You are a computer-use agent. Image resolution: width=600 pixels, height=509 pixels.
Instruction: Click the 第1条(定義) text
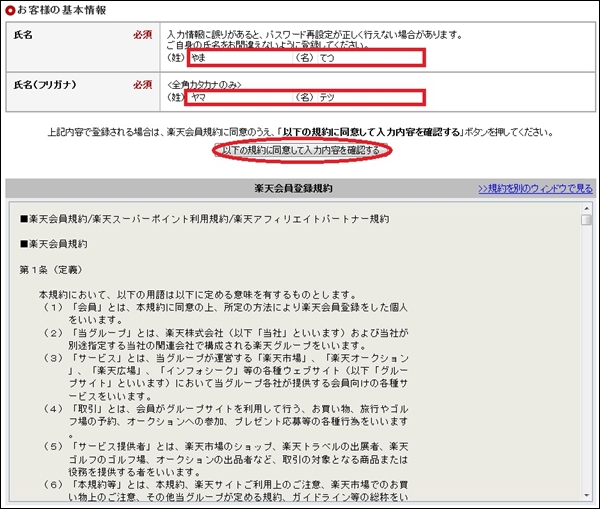point(51,270)
